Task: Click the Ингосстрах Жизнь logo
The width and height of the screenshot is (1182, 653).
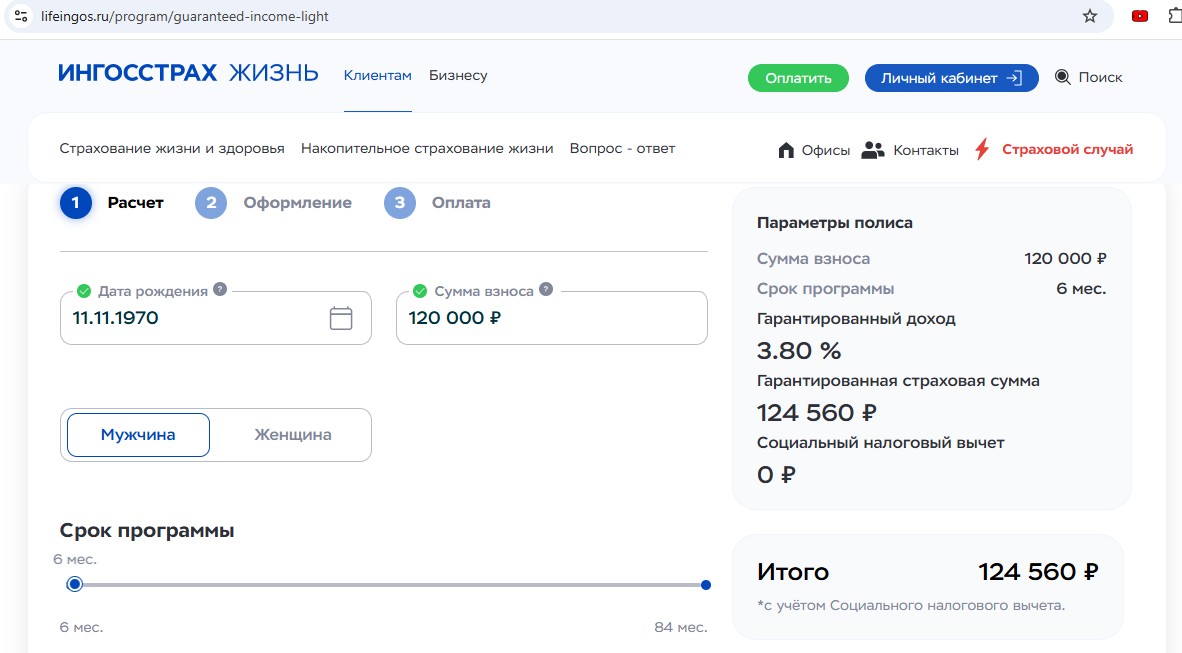Action: (x=188, y=73)
